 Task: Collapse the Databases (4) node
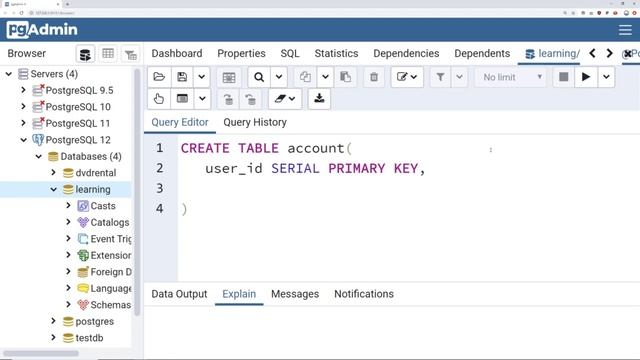tap(38, 156)
